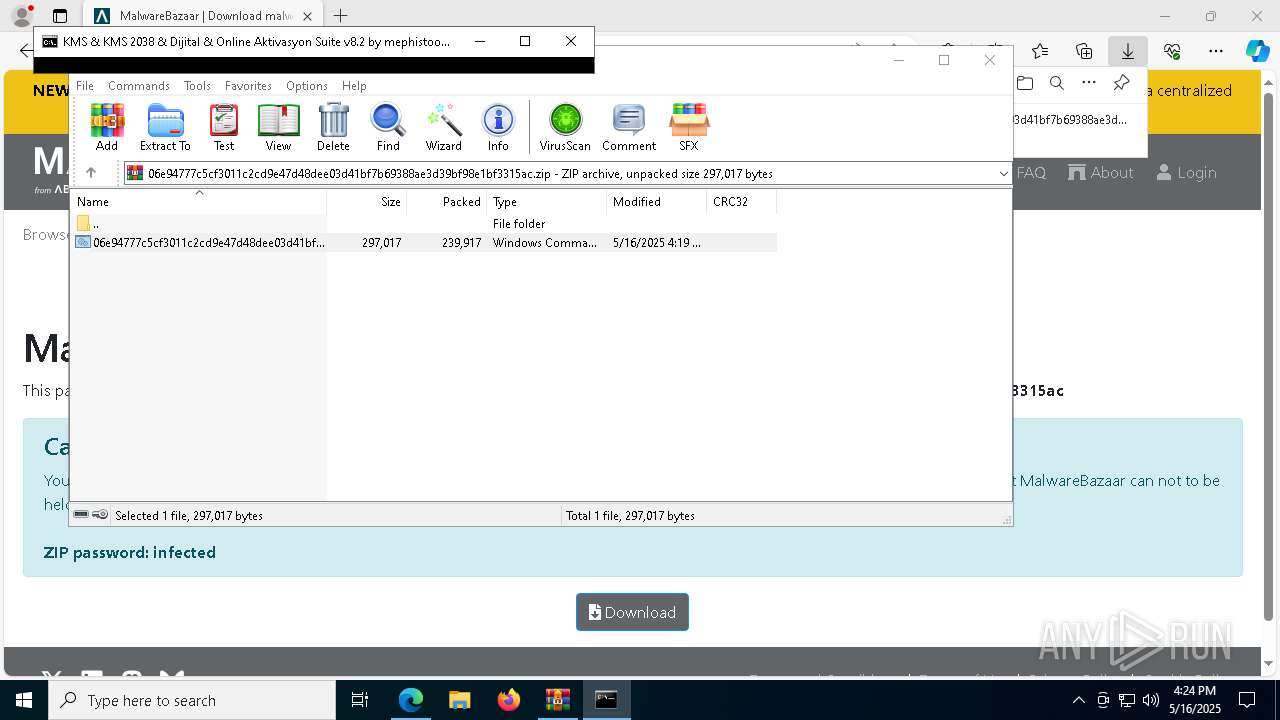Open Edge Collections icon
Screen dimensions: 1280x720
(1084, 51)
